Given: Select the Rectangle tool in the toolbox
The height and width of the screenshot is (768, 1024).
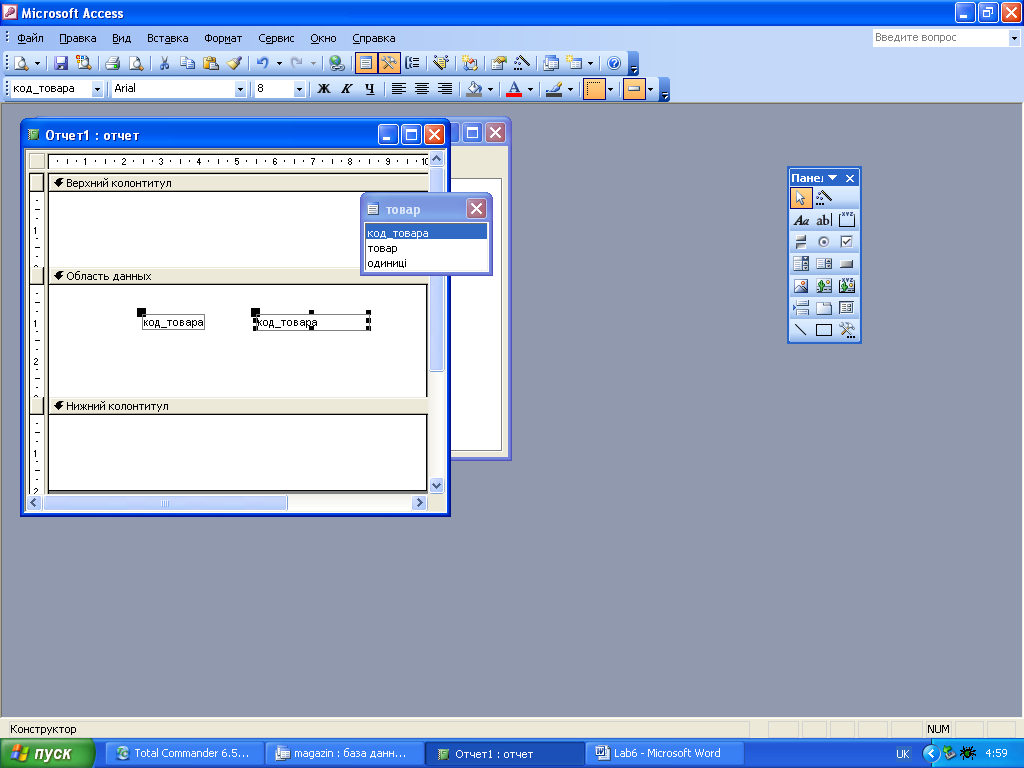Looking at the screenshot, I should [x=824, y=330].
